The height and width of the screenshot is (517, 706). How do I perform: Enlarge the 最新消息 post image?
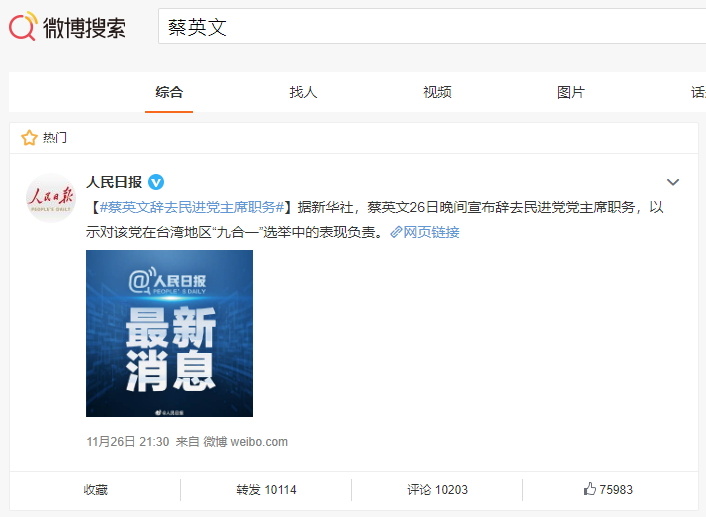[169, 333]
